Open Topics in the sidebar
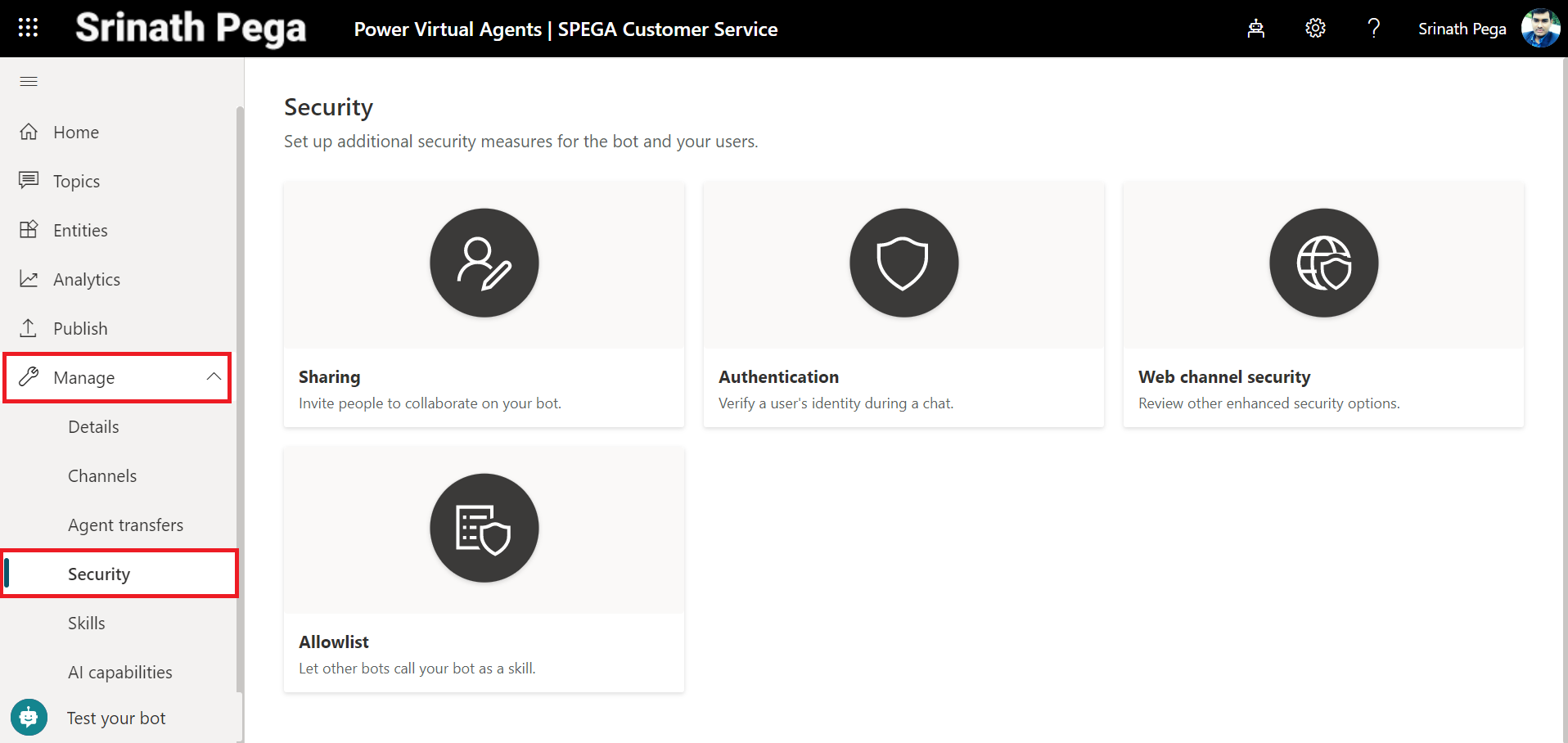The image size is (1568, 743). (76, 182)
